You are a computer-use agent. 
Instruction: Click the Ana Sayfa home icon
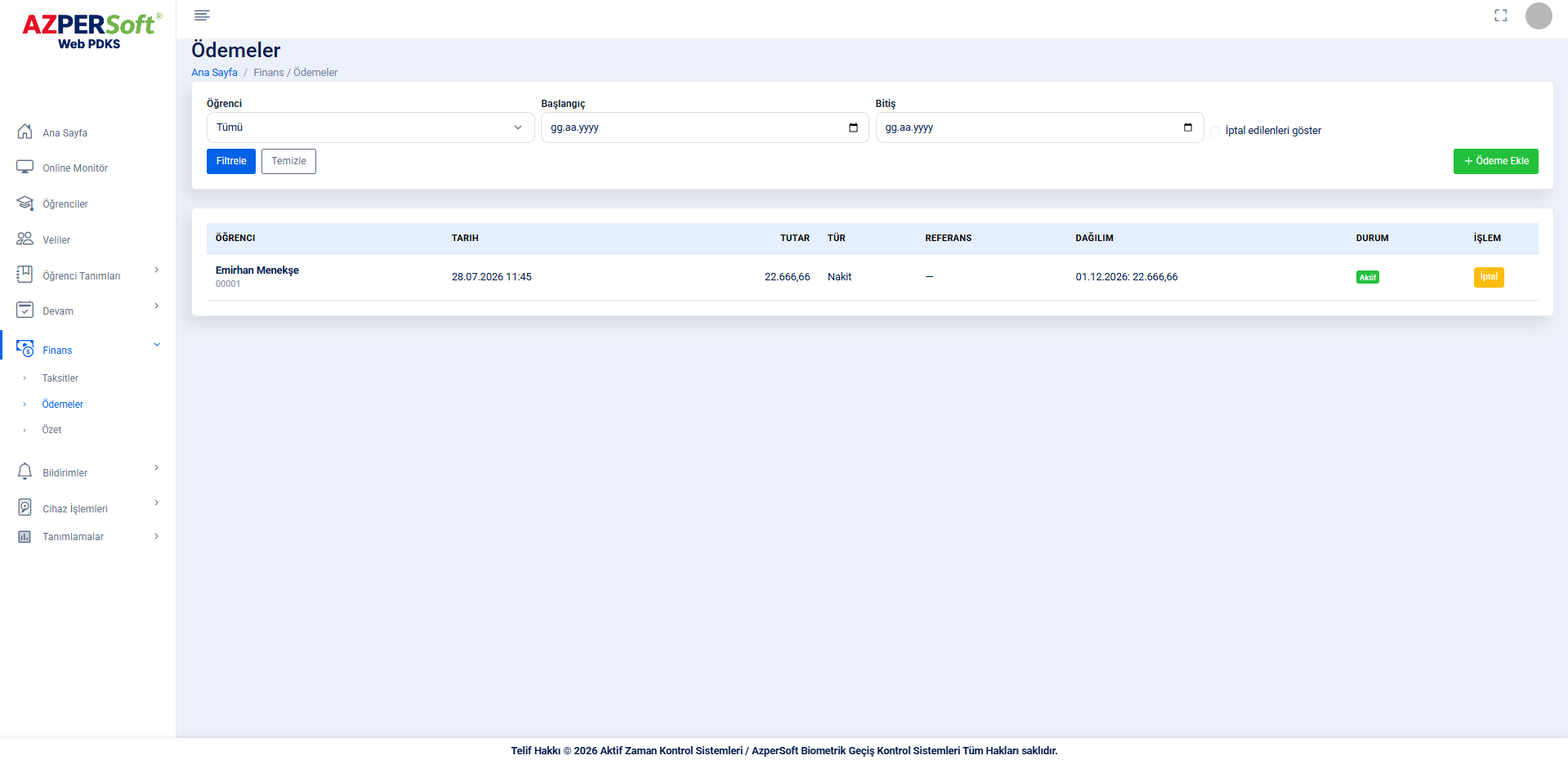pos(25,132)
